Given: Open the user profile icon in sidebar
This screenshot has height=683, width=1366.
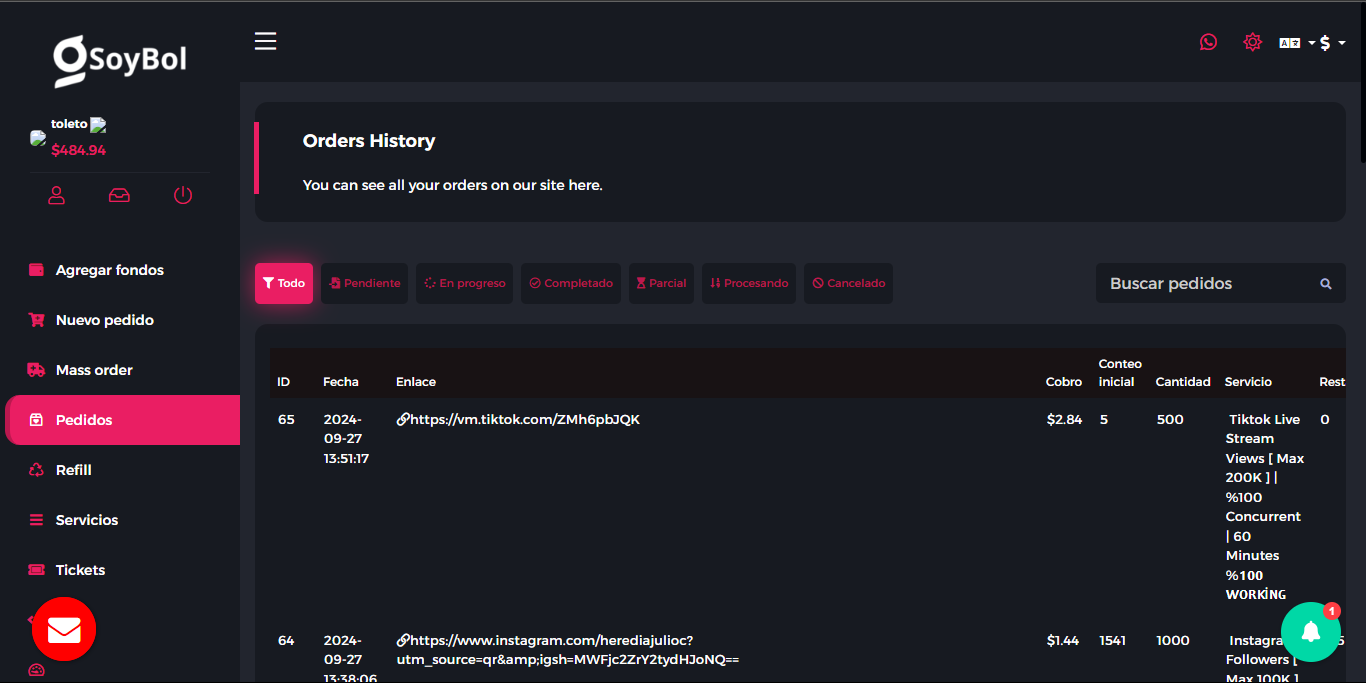Looking at the screenshot, I should tap(57, 195).
